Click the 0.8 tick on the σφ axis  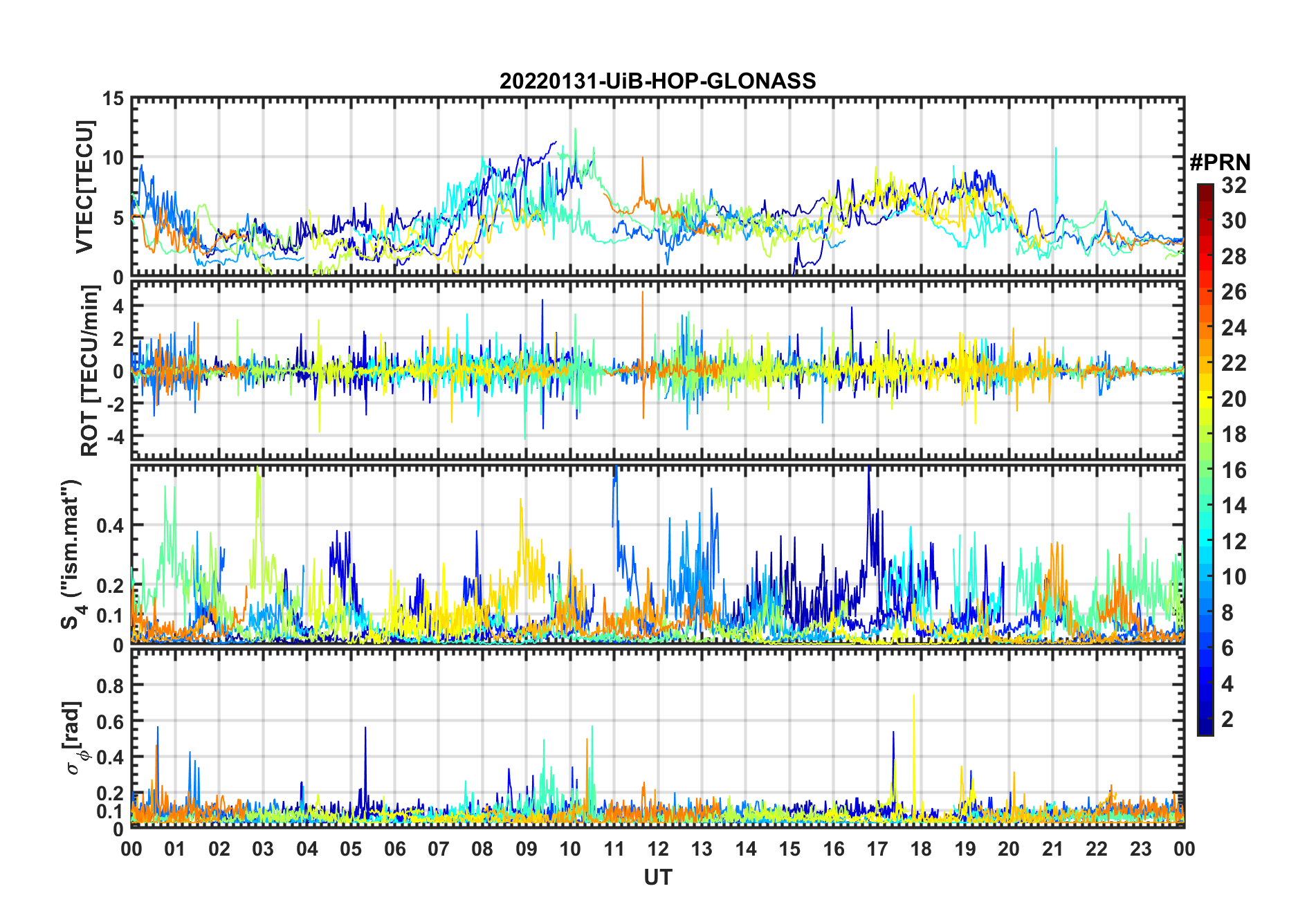tap(111, 686)
